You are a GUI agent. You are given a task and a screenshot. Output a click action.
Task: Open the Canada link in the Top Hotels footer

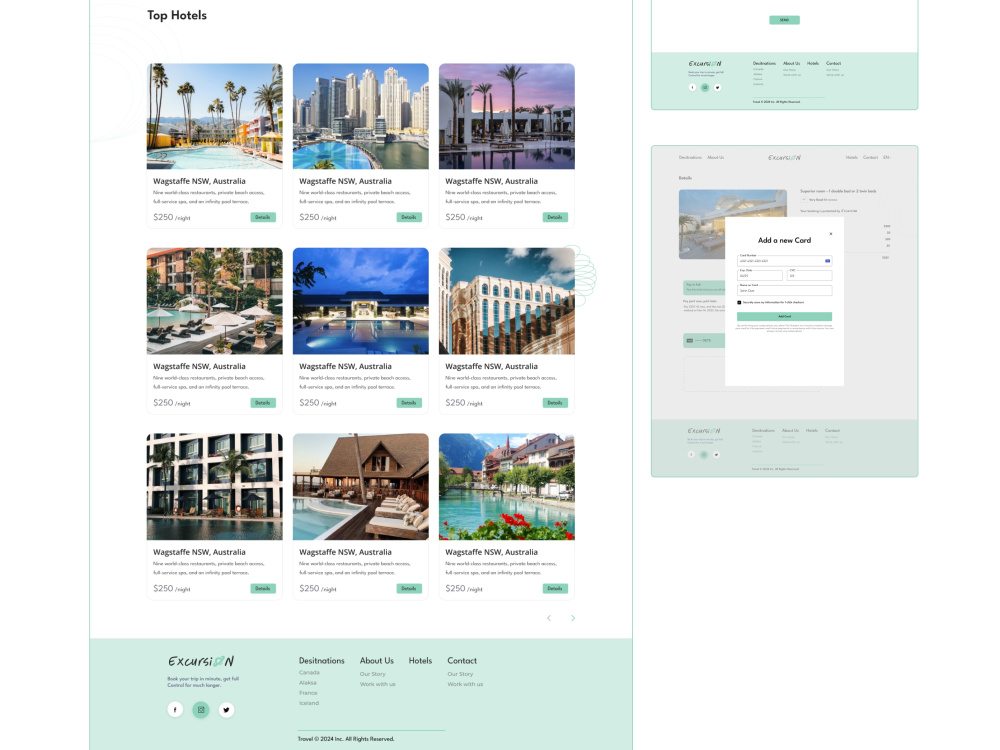pyautogui.click(x=309, y=672)
